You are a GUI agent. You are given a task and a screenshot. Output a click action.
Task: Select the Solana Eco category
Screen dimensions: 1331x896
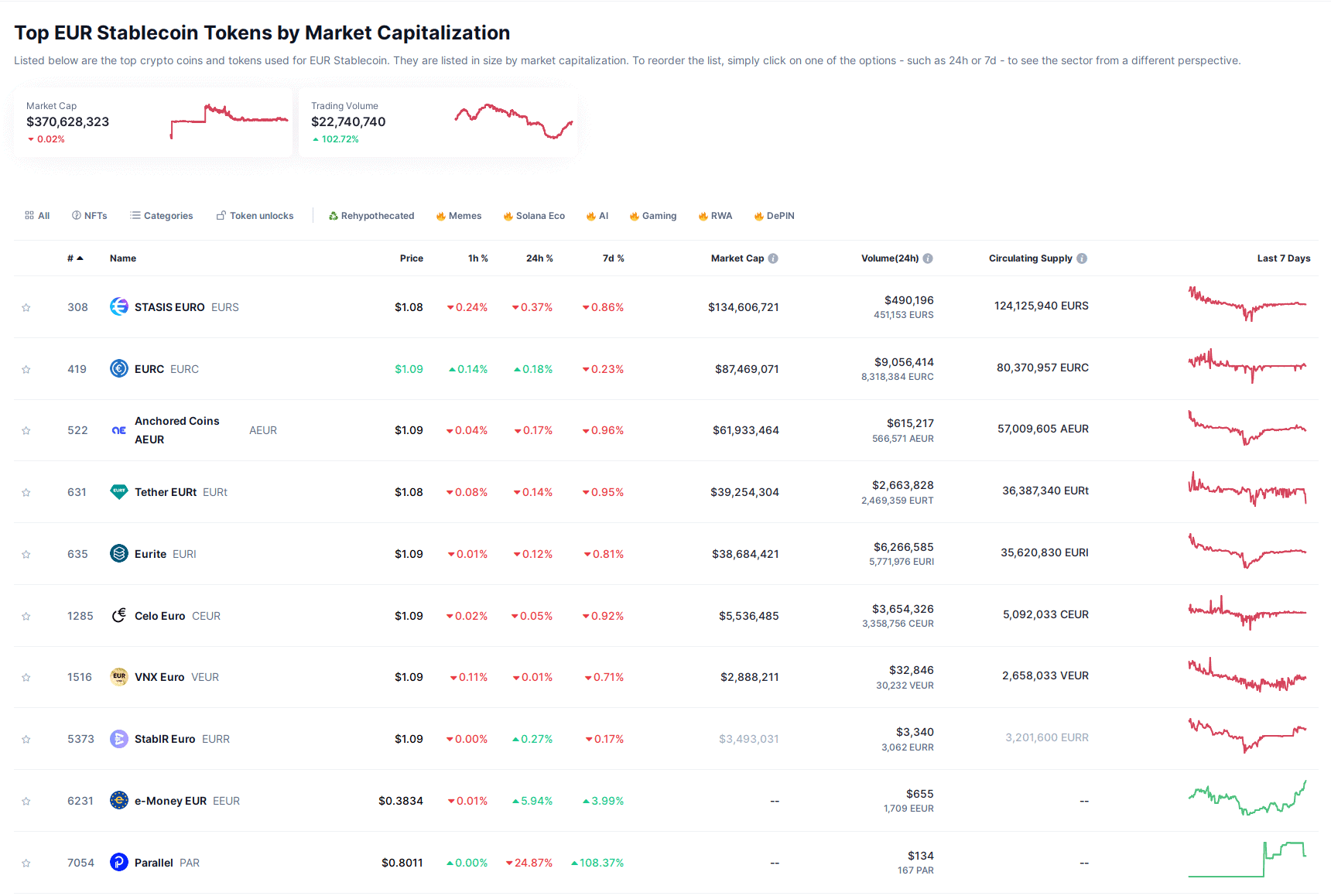point(534,216)
